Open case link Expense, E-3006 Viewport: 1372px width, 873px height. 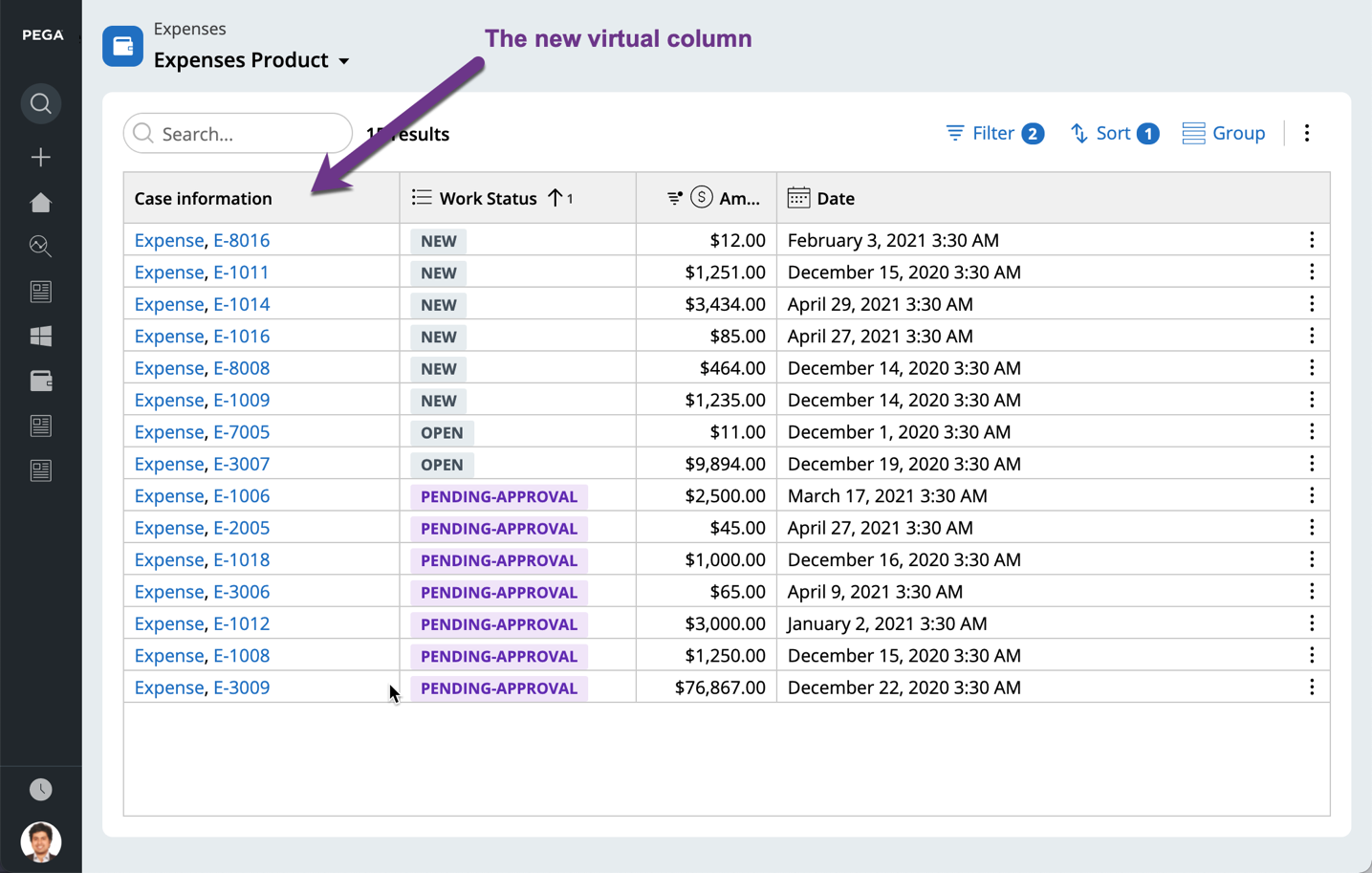pos(202,592)
